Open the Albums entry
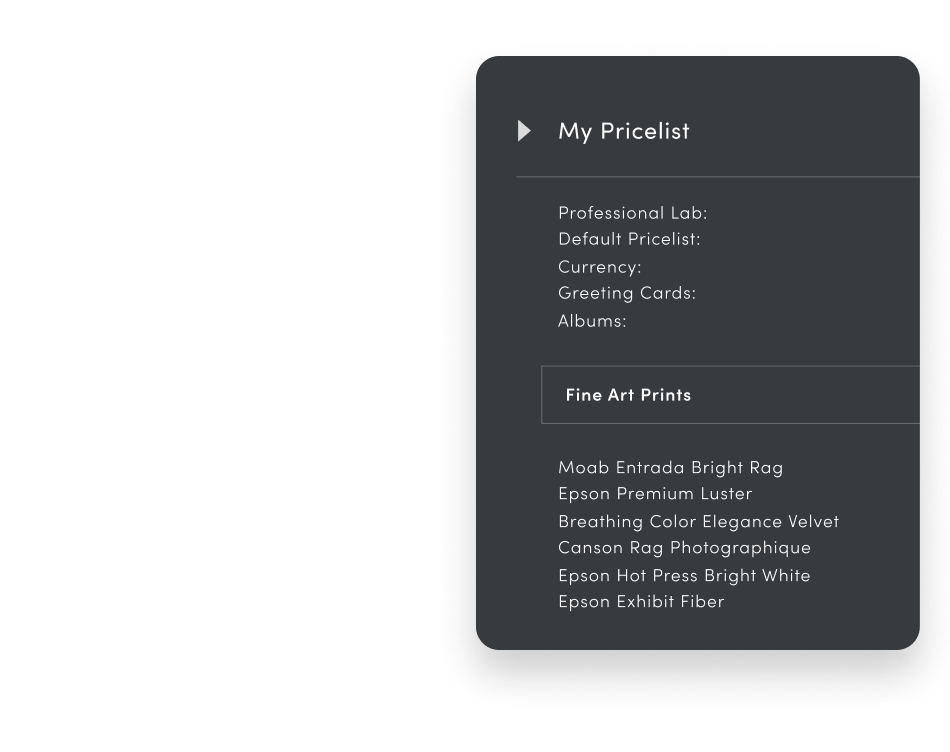 592,321
